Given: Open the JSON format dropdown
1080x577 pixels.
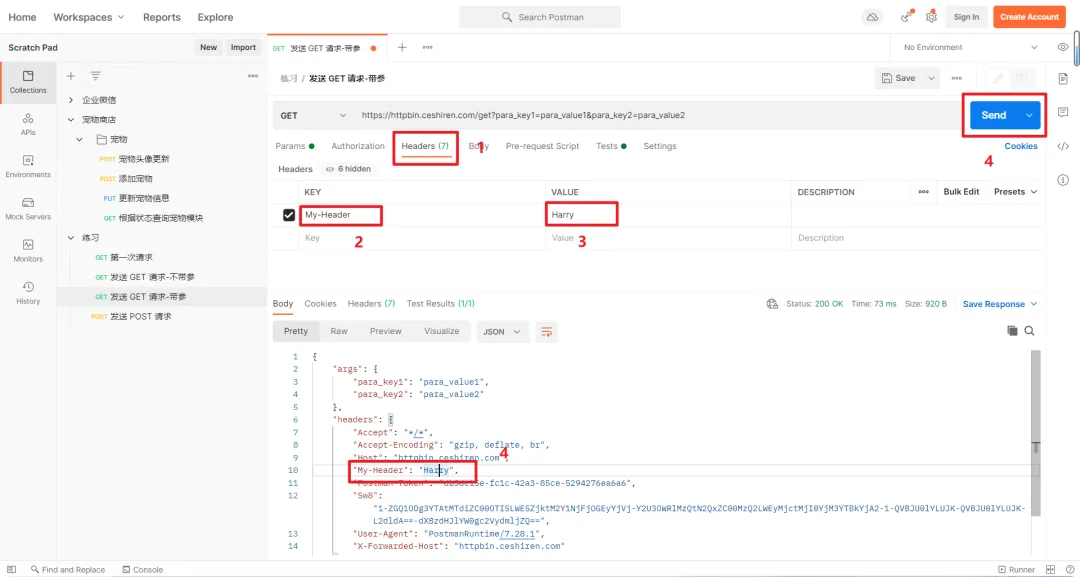Looking at the screenshot, I should point(503,331).
